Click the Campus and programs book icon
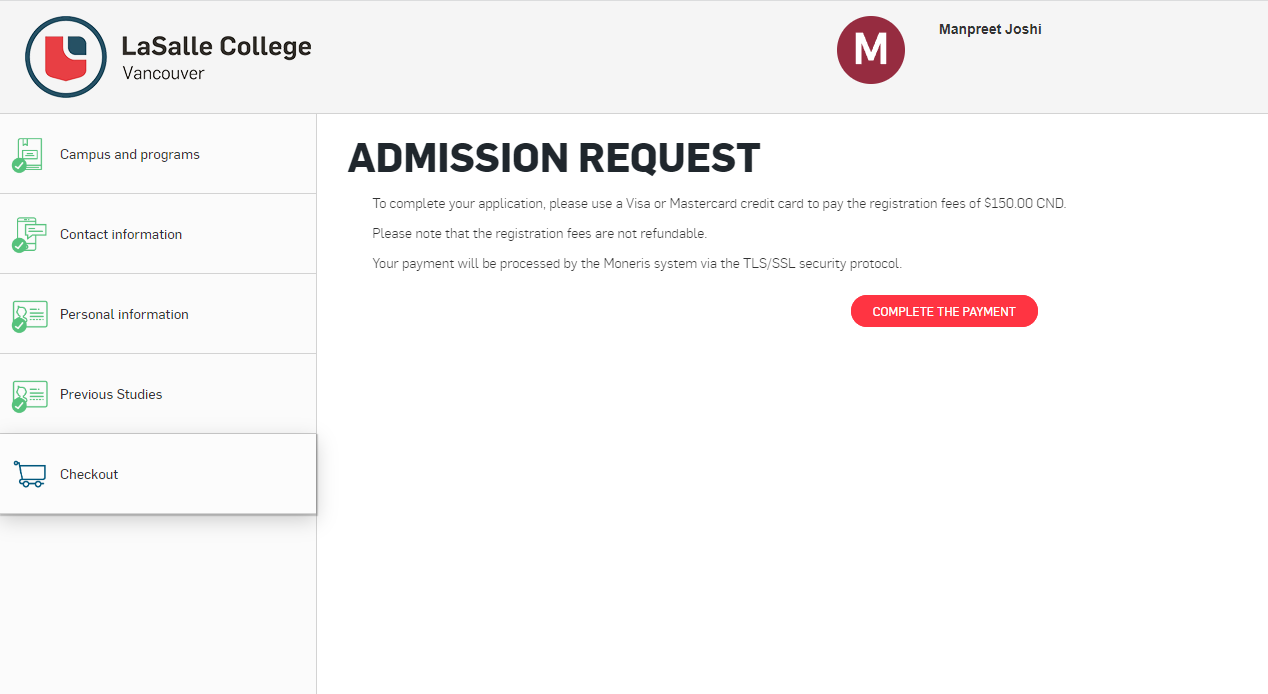 [x=30, y=154]
